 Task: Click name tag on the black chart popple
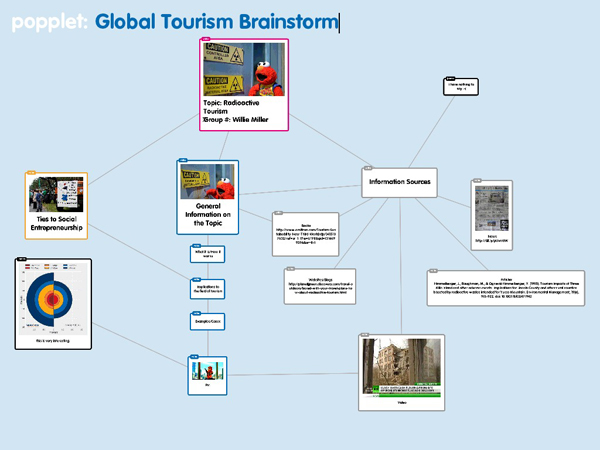pyautogui.click(x=21, y=259)
